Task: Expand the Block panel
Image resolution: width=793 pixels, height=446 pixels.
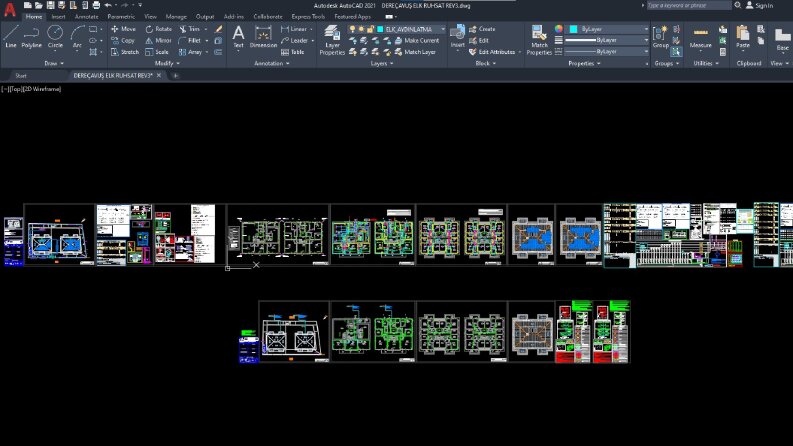Action: (x=486, y=63)
